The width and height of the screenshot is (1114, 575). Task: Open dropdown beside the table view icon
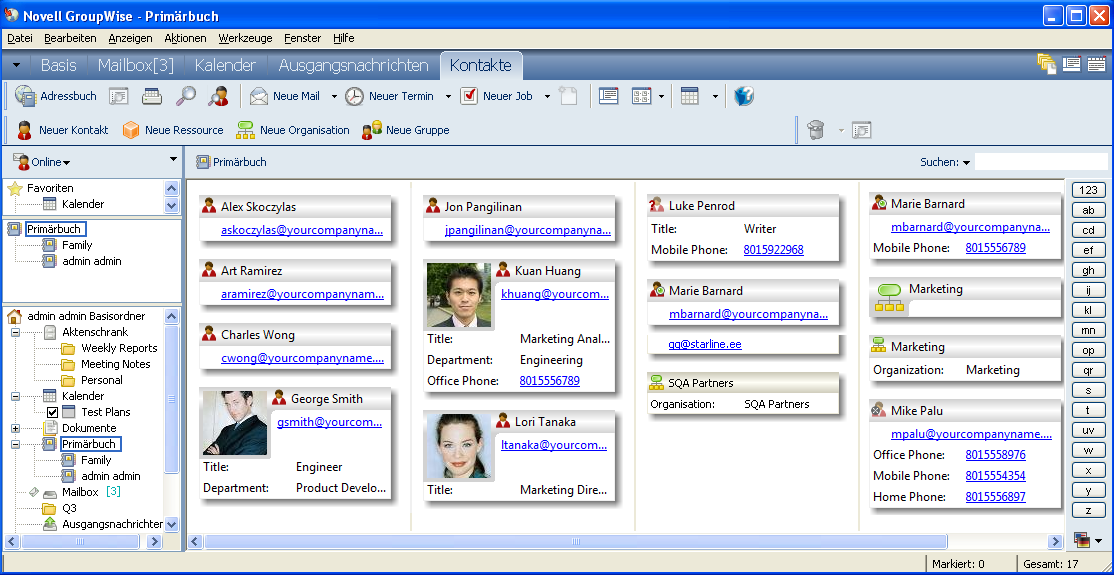[x=715, y=97]
